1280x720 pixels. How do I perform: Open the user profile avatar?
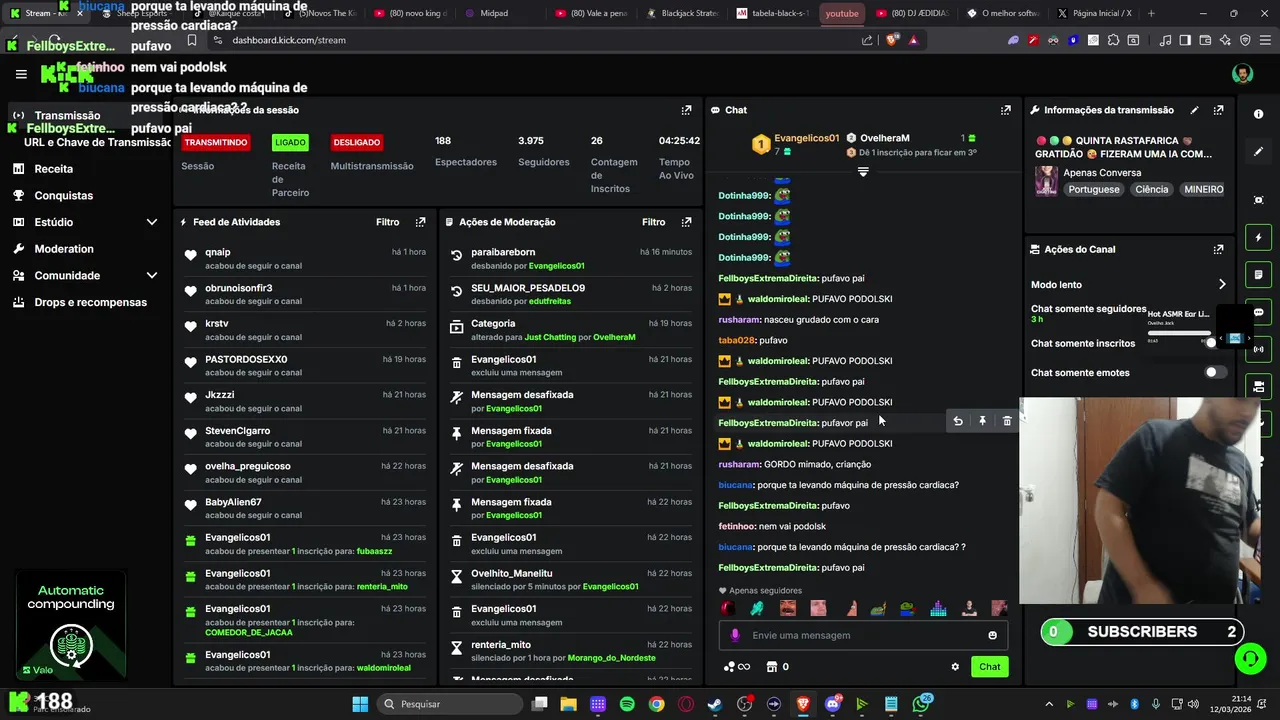click(1242, 74)
